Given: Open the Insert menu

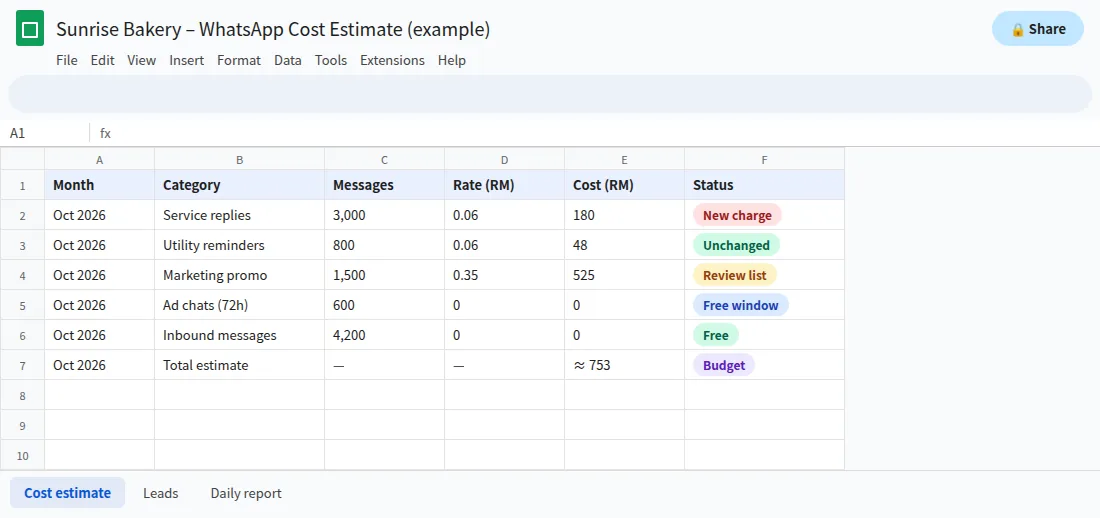Looking at the screenshot, I should coord(187,60).
